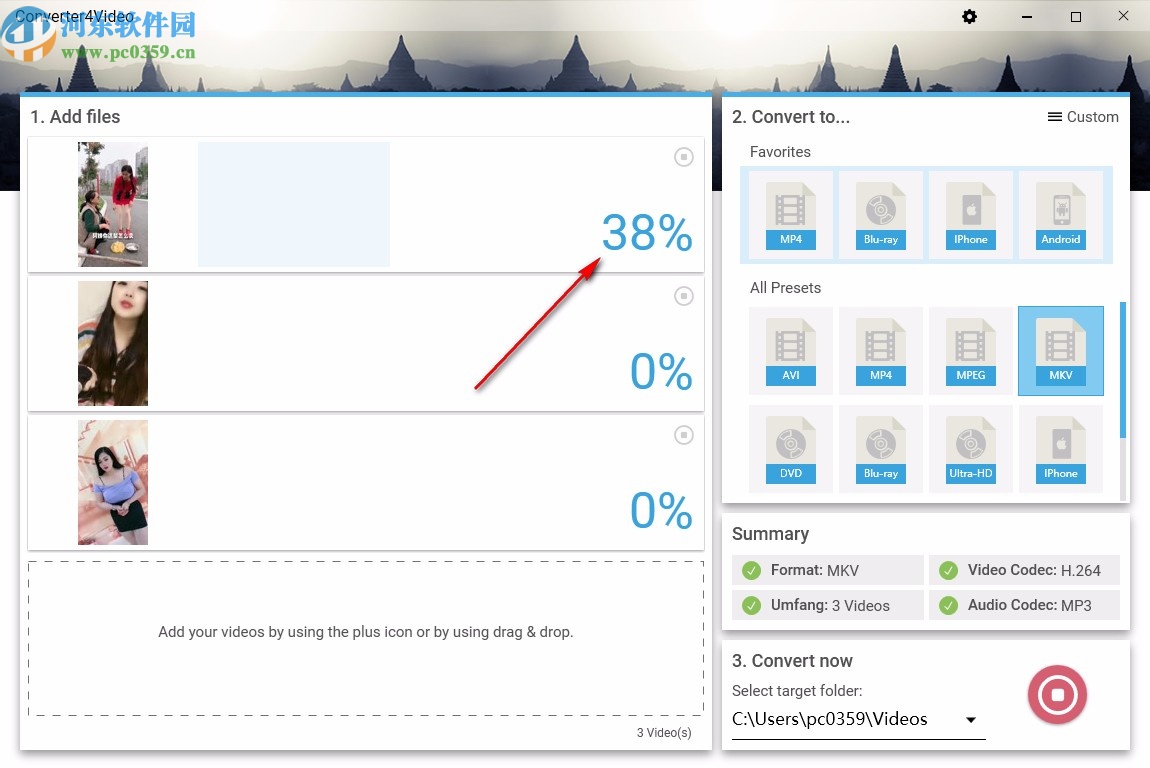Choose the MPEG output format
Image resolution: width=1150 pixels, height=768 pixels.
pos(970,350)
